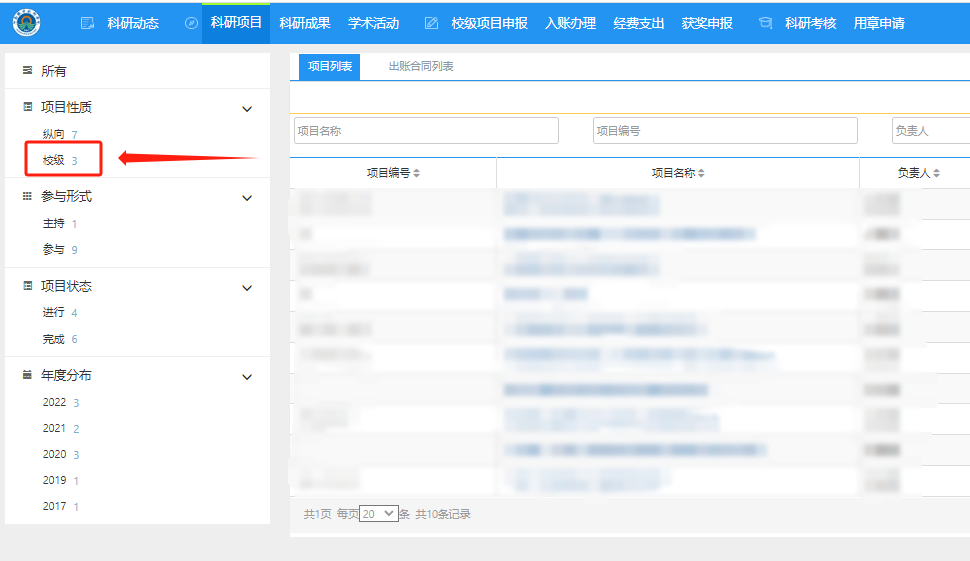Filter projects by 校级 category

[x=54, y=160]
